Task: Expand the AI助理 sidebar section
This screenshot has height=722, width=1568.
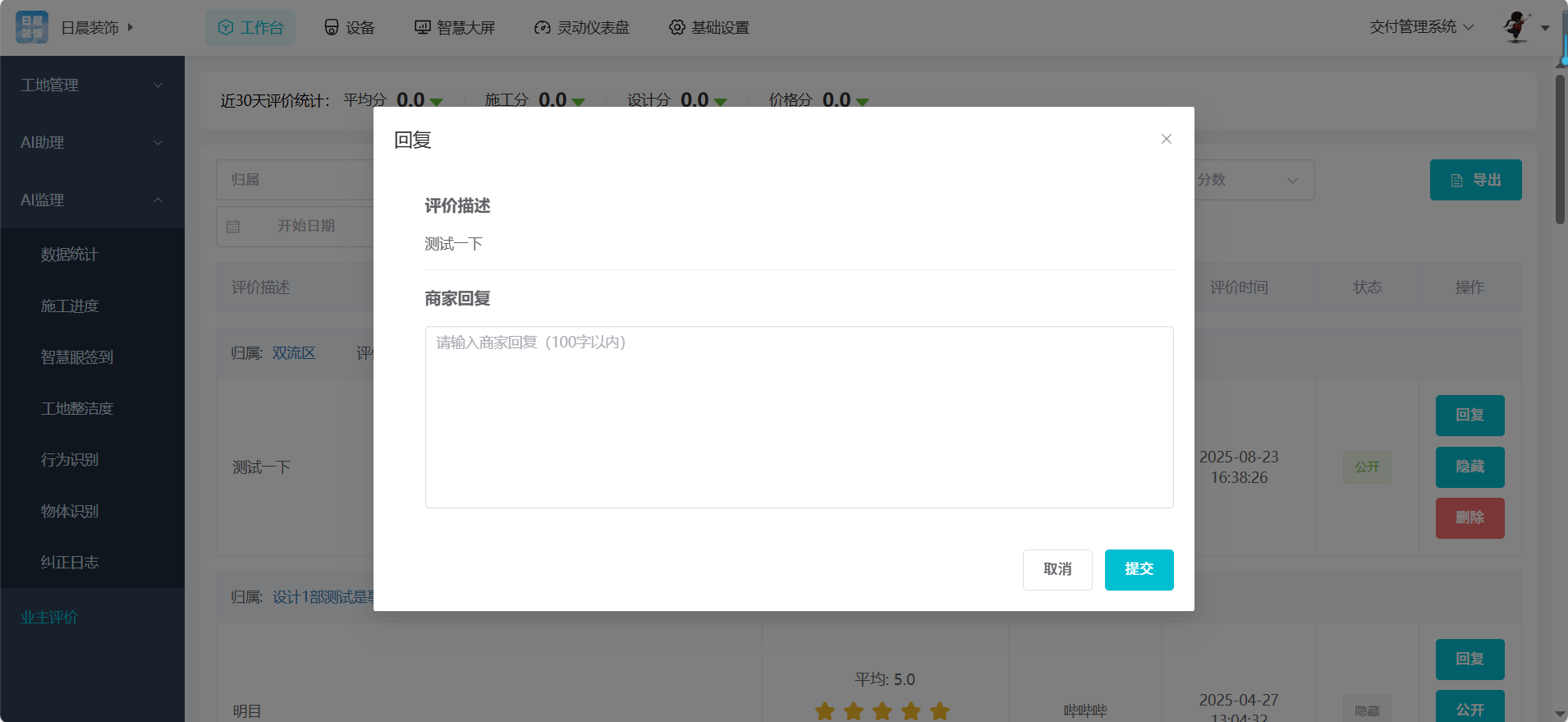Action: (92, 142)
